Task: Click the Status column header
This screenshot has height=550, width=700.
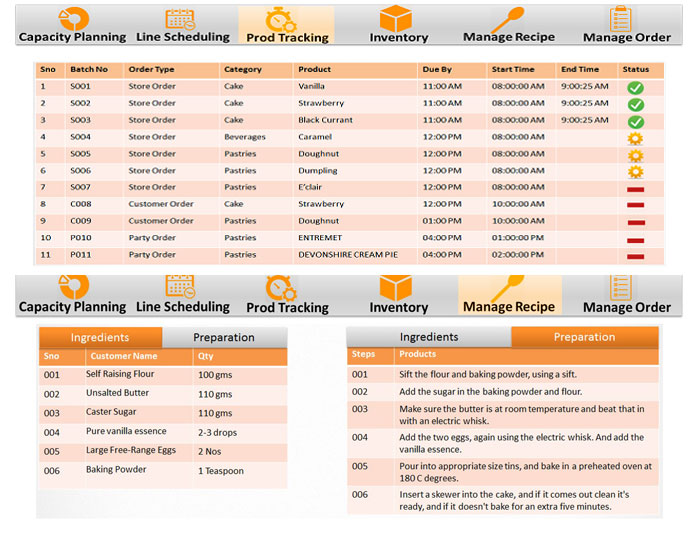Action: 636,70
